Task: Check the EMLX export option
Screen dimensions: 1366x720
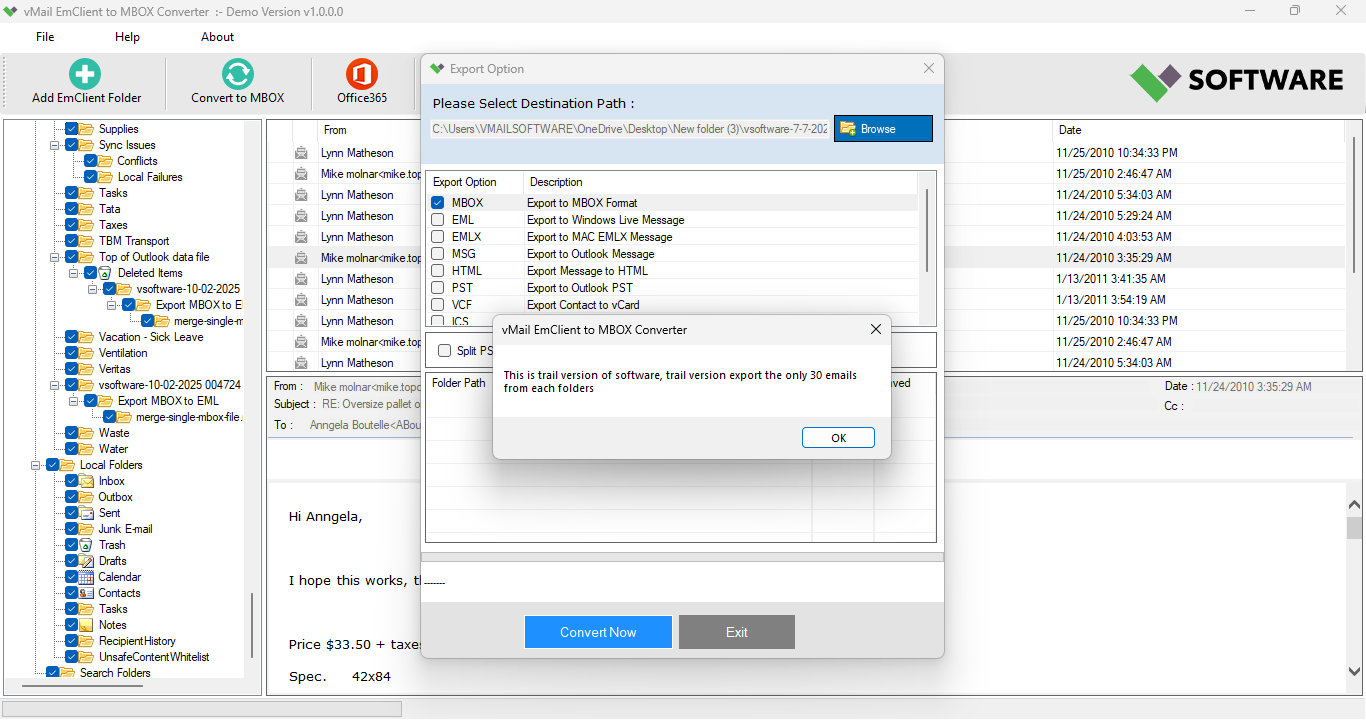Action: (438, 237)
